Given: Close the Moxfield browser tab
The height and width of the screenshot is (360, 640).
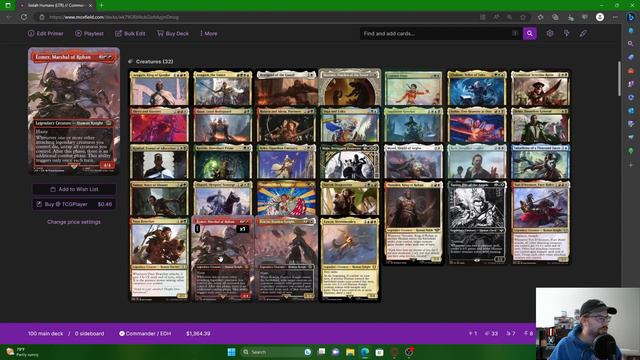Looking at the screenshot, I should pyautogui.click(x=90, y=5).
